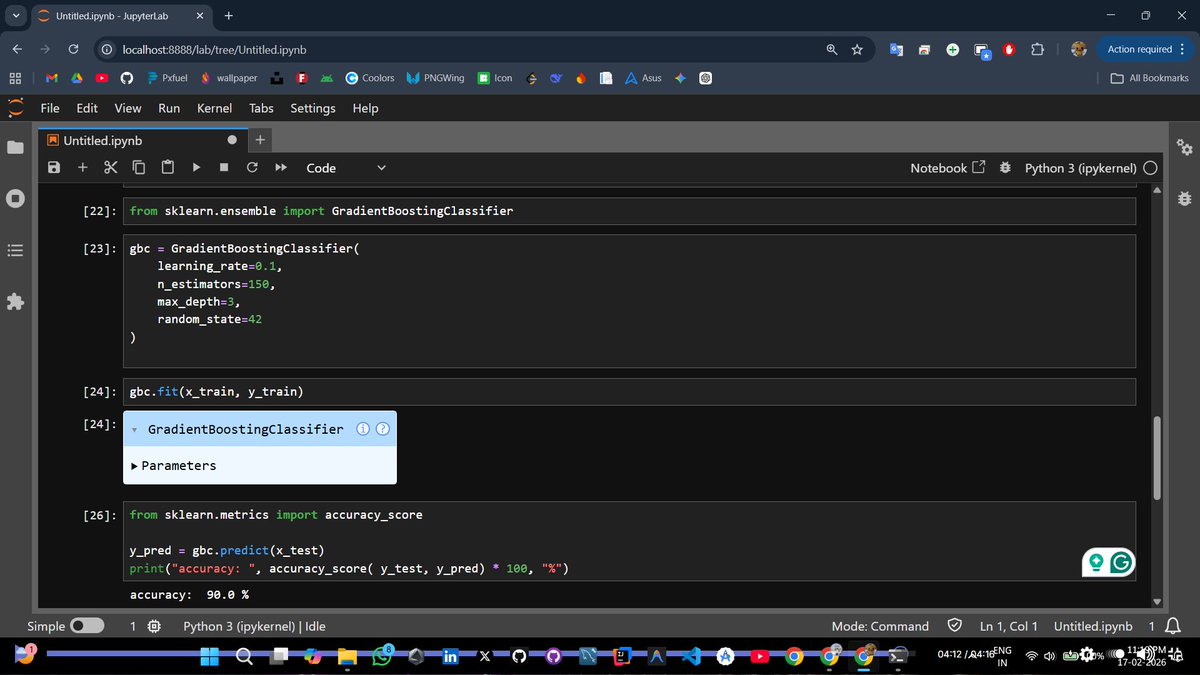Open the file browser sidebar folder icon
1200x675 pixels.
coord(15,147)
